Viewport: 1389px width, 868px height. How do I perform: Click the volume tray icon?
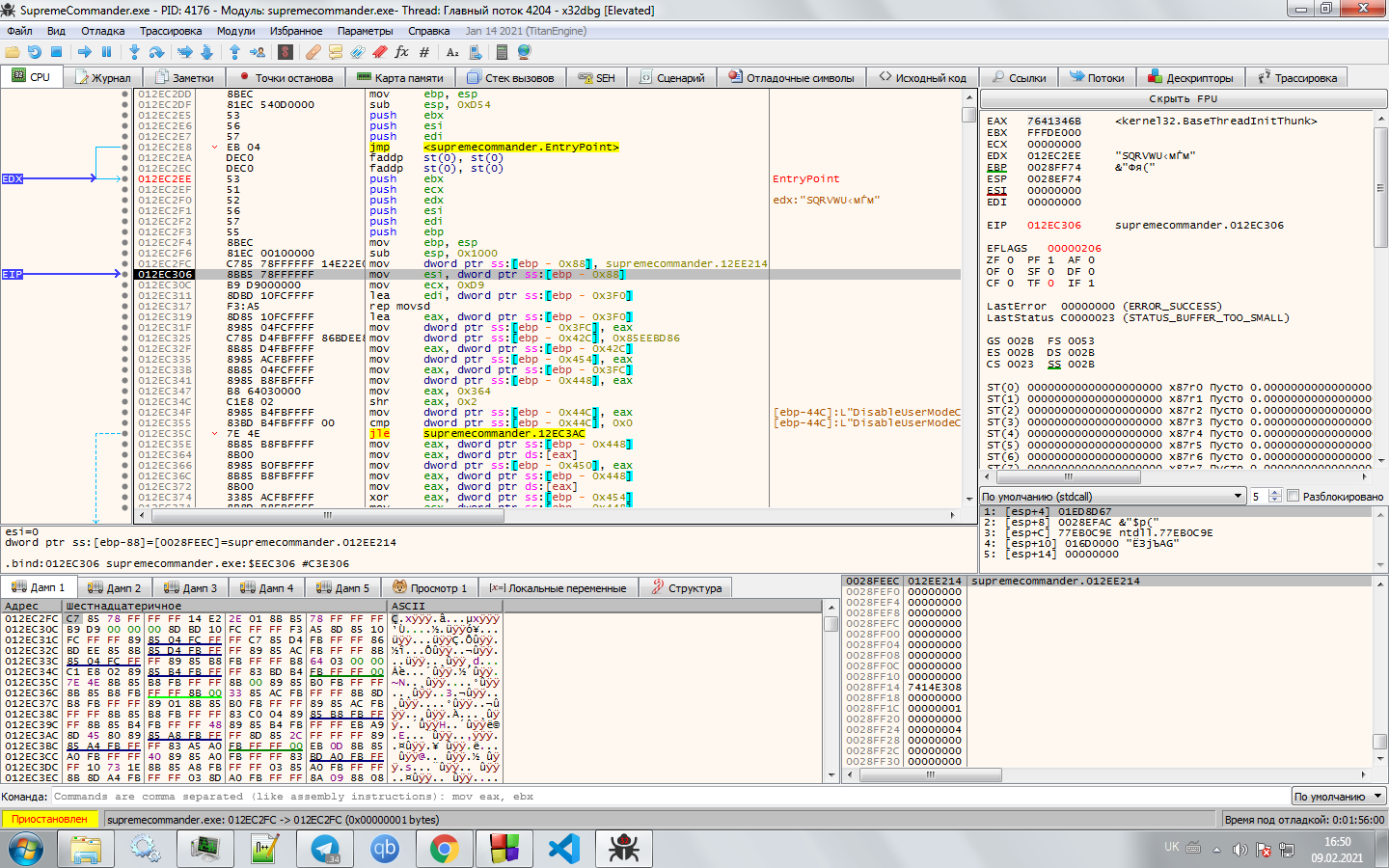(1239, 849)
